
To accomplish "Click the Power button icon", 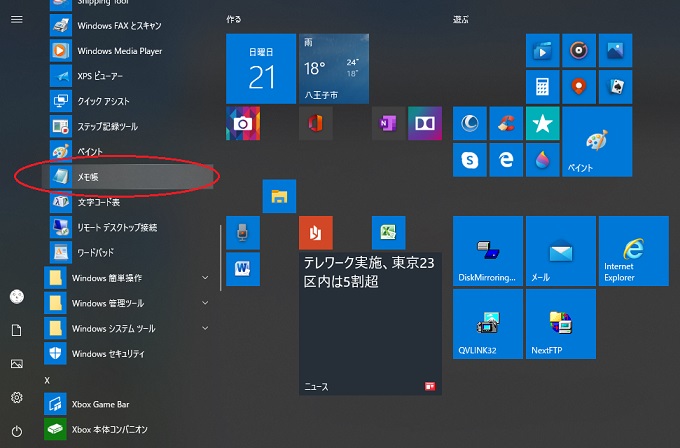I will [x=17, y=431].
